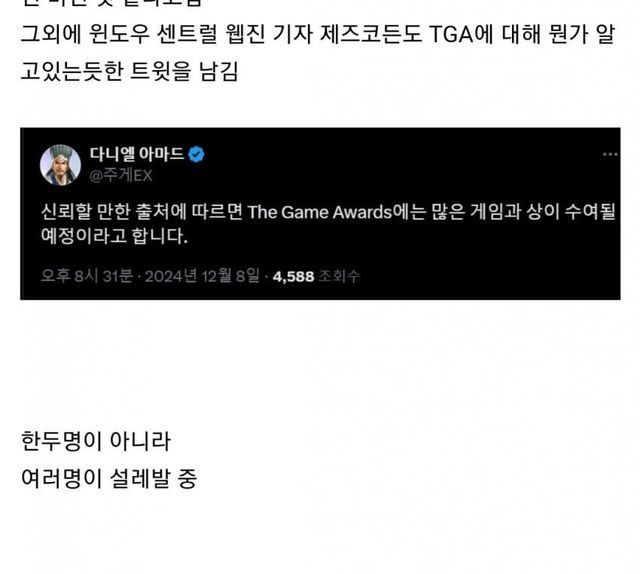Open the 4,588 view count

pos(293,276)
